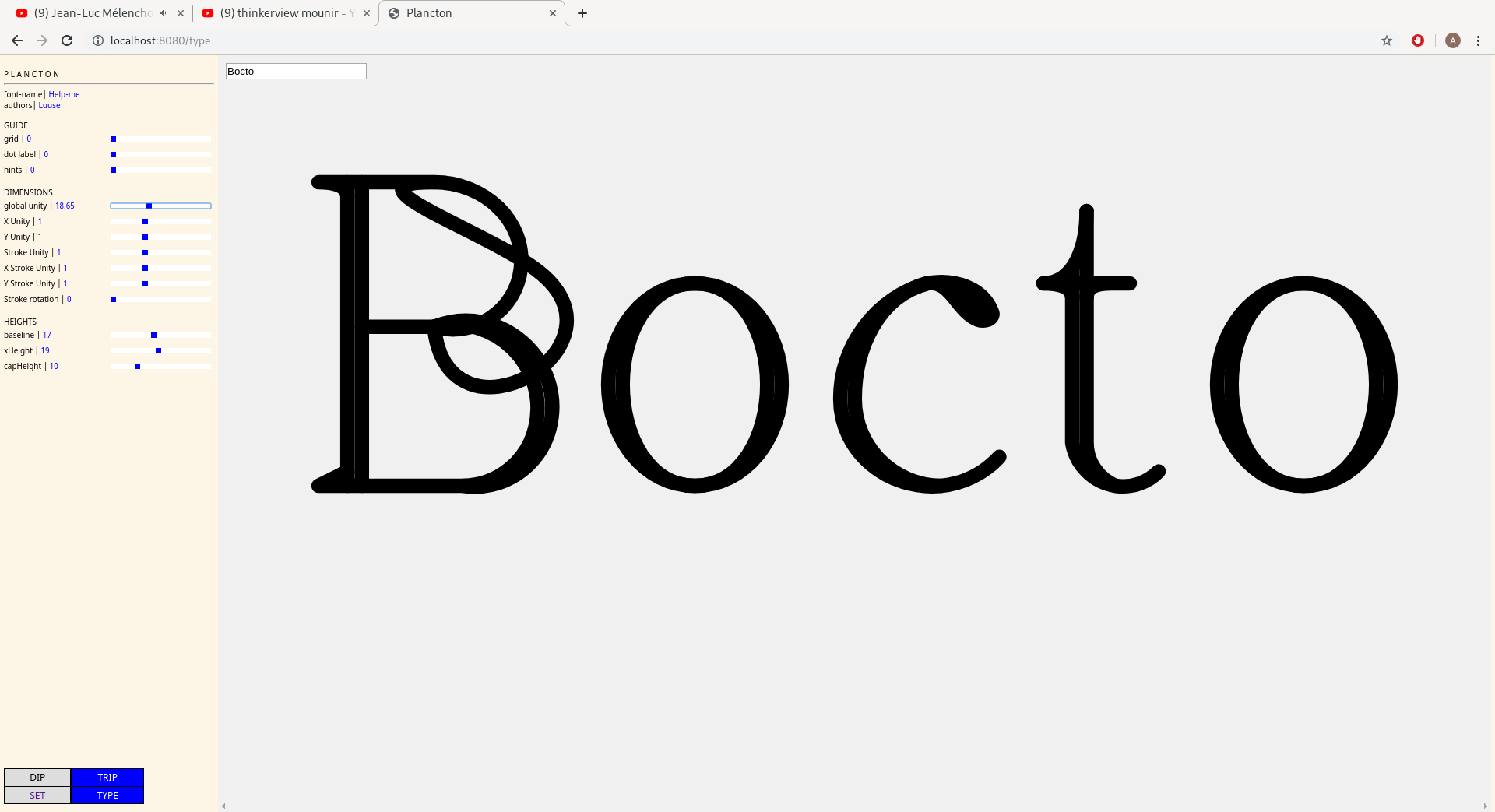
Task: Click the xHeight slider track
Action: point(160,350)
